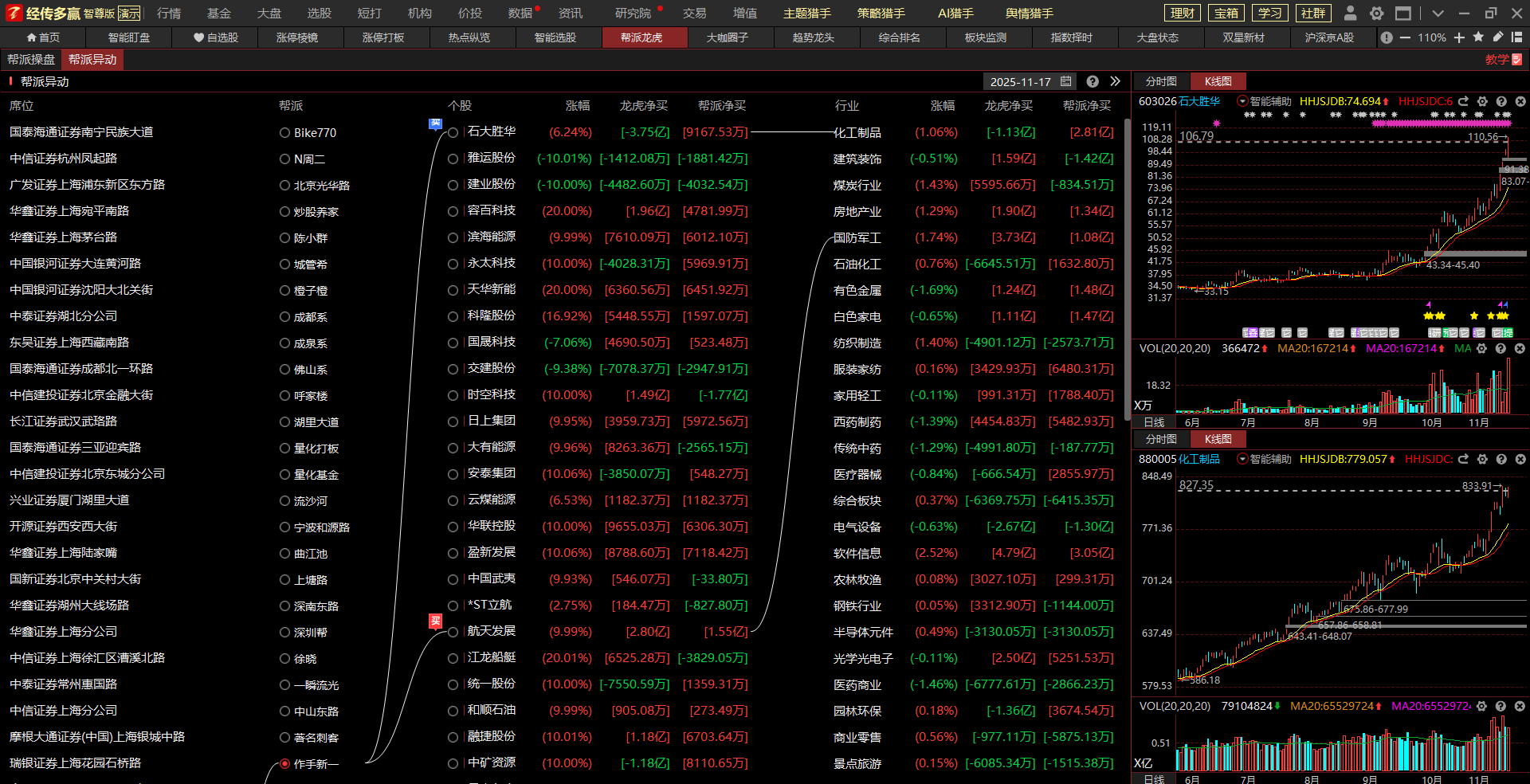Click the zoom in plus icon
Screen dimensions: 1530x784
click(x=1459, y=37)
